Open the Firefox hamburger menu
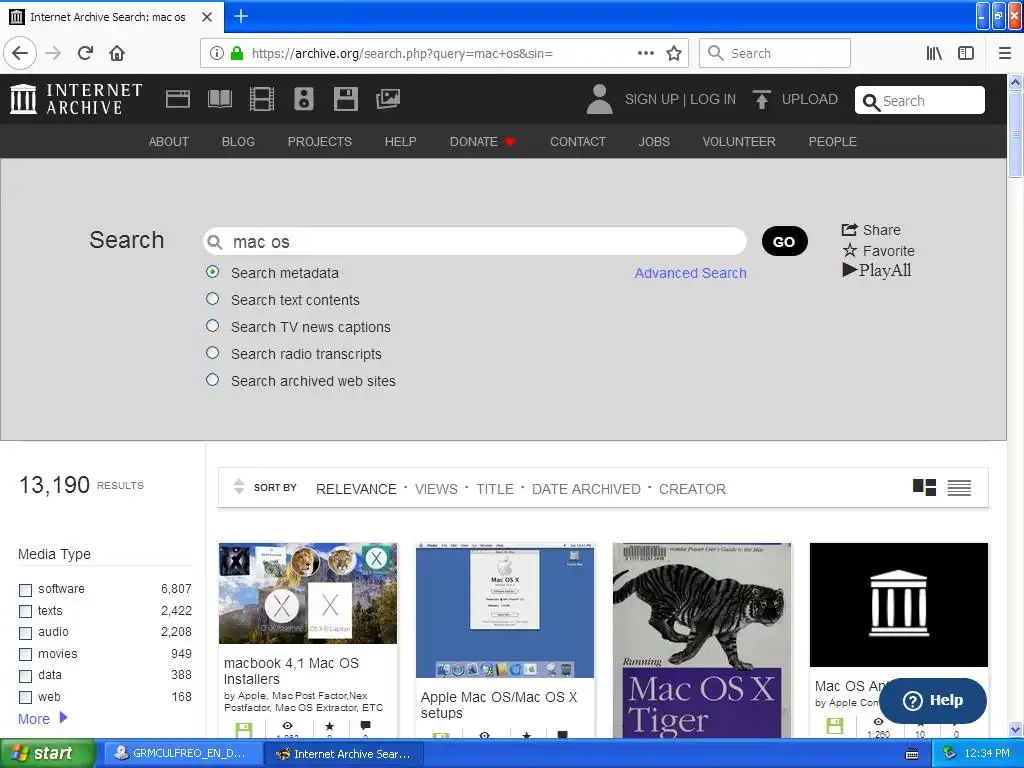The image size is (1024, 768). (1005, 54)
